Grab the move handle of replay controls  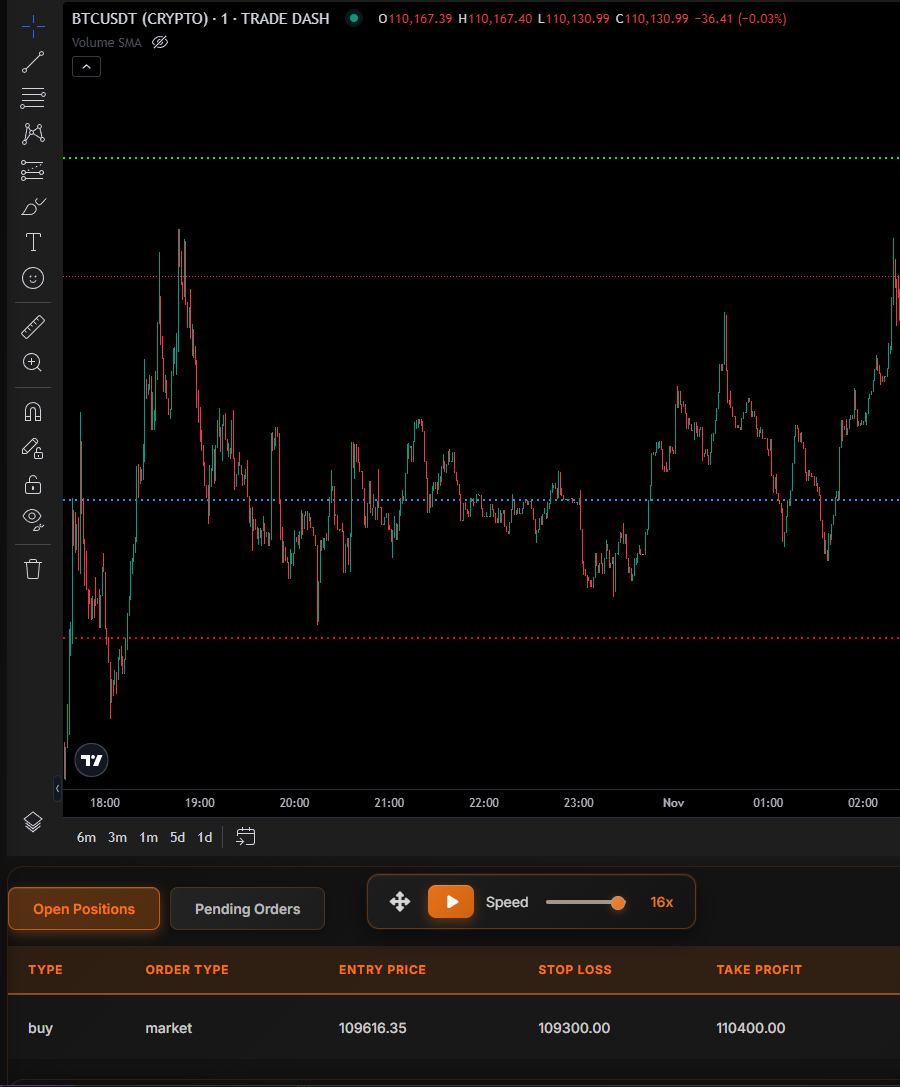pos(400,902)
